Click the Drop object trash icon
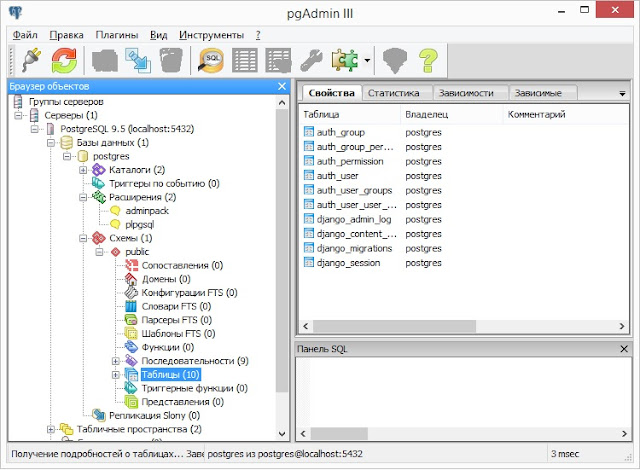This screenshot has height=470, width=640. click(171, 60)
